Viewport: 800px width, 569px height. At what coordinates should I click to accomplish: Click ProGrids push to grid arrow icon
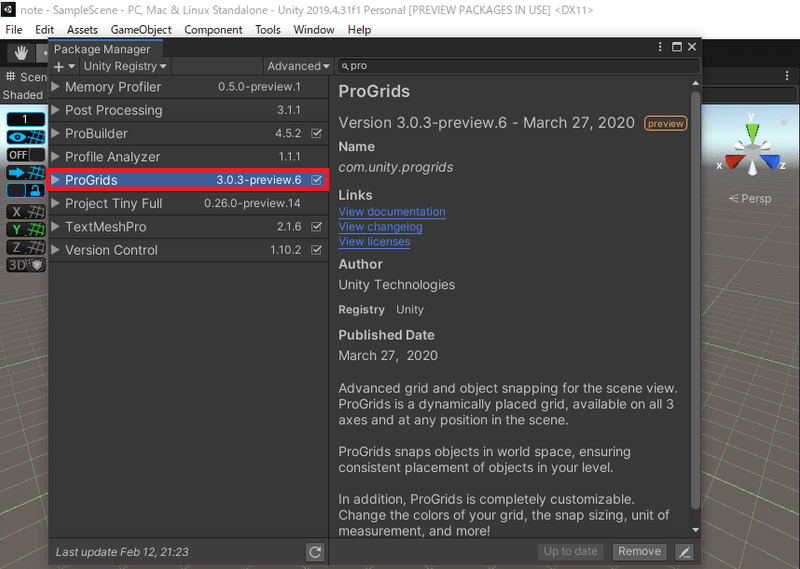click(26, 173)
